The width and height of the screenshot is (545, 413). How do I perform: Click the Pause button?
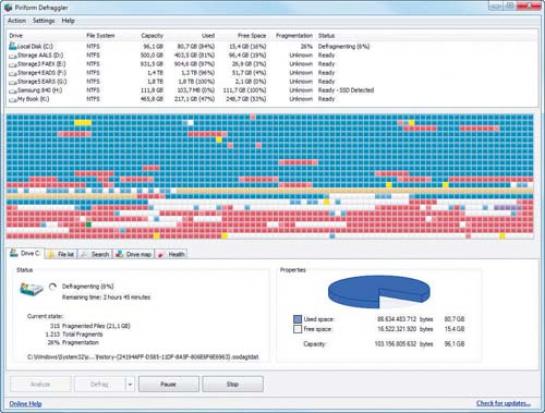tap(169, 384)
